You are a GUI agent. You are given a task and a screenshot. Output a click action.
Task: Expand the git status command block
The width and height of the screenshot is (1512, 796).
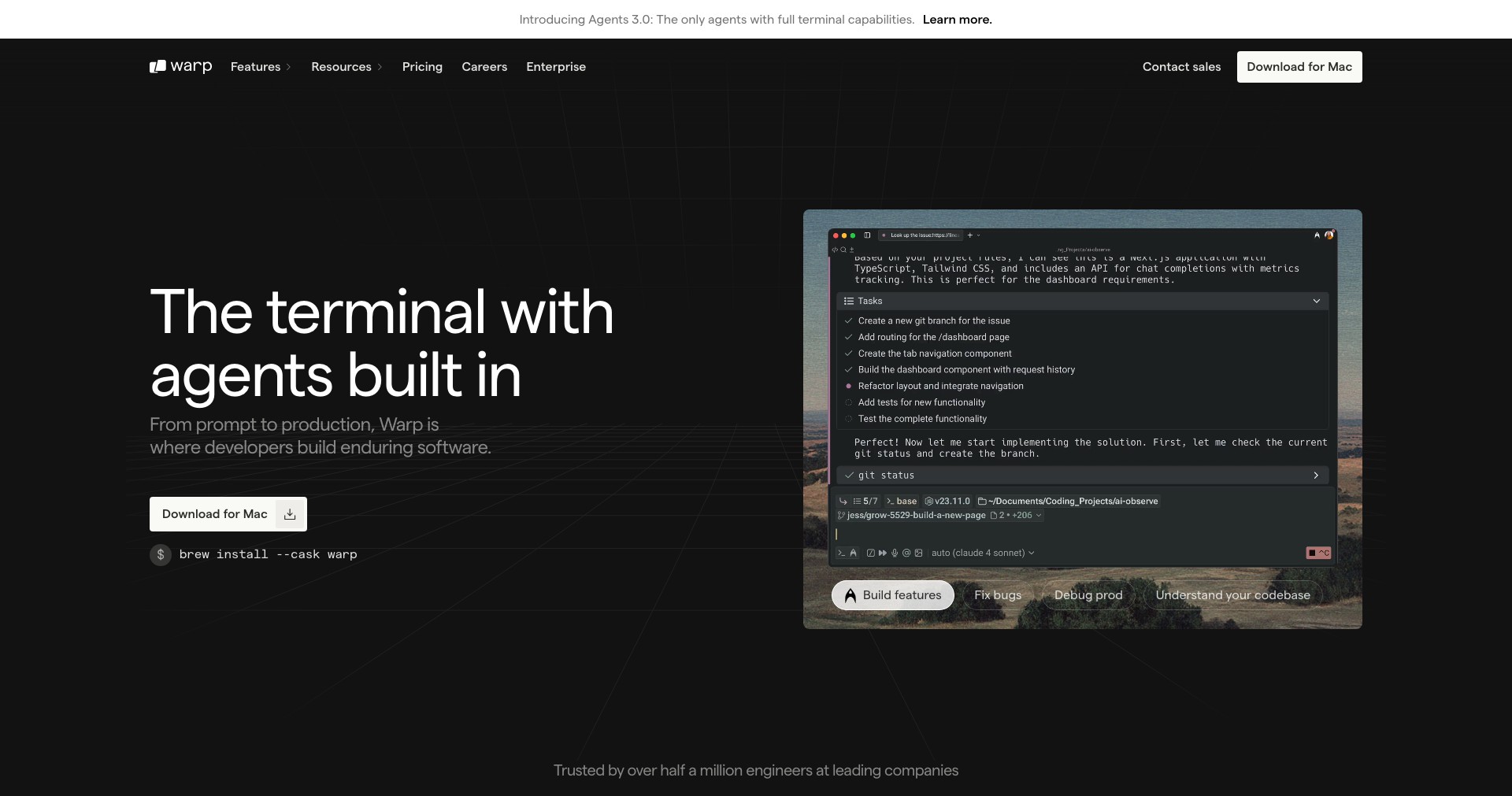pos(1316,476)
